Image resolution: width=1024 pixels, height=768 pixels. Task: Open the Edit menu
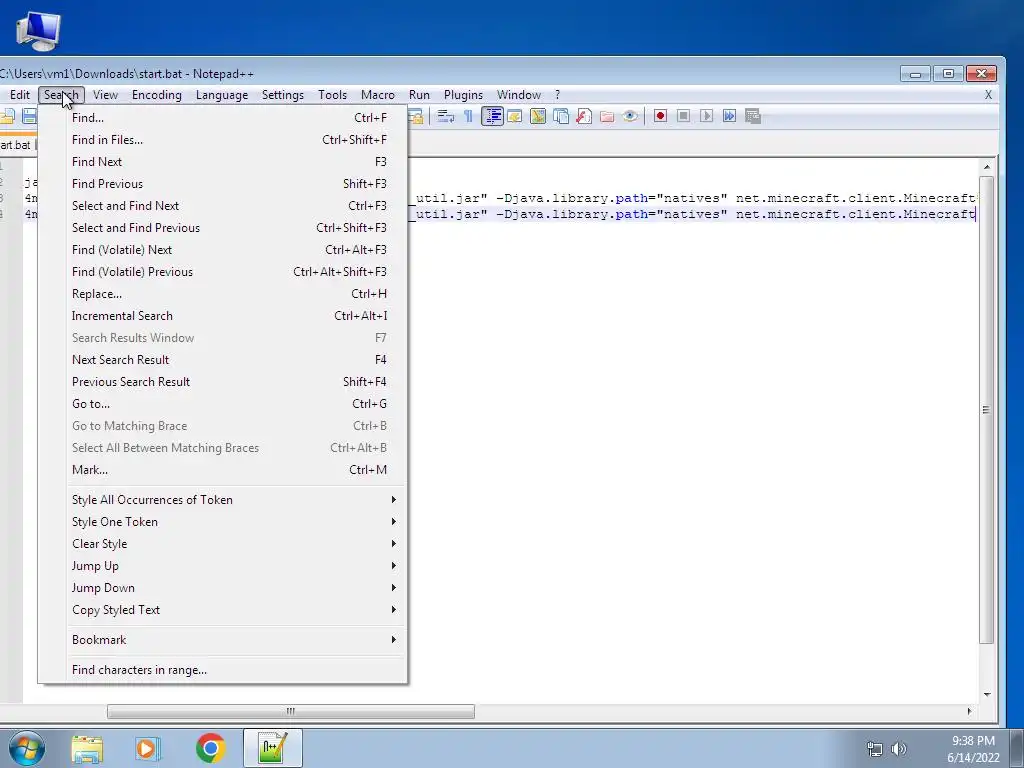[x=20, y=95]
